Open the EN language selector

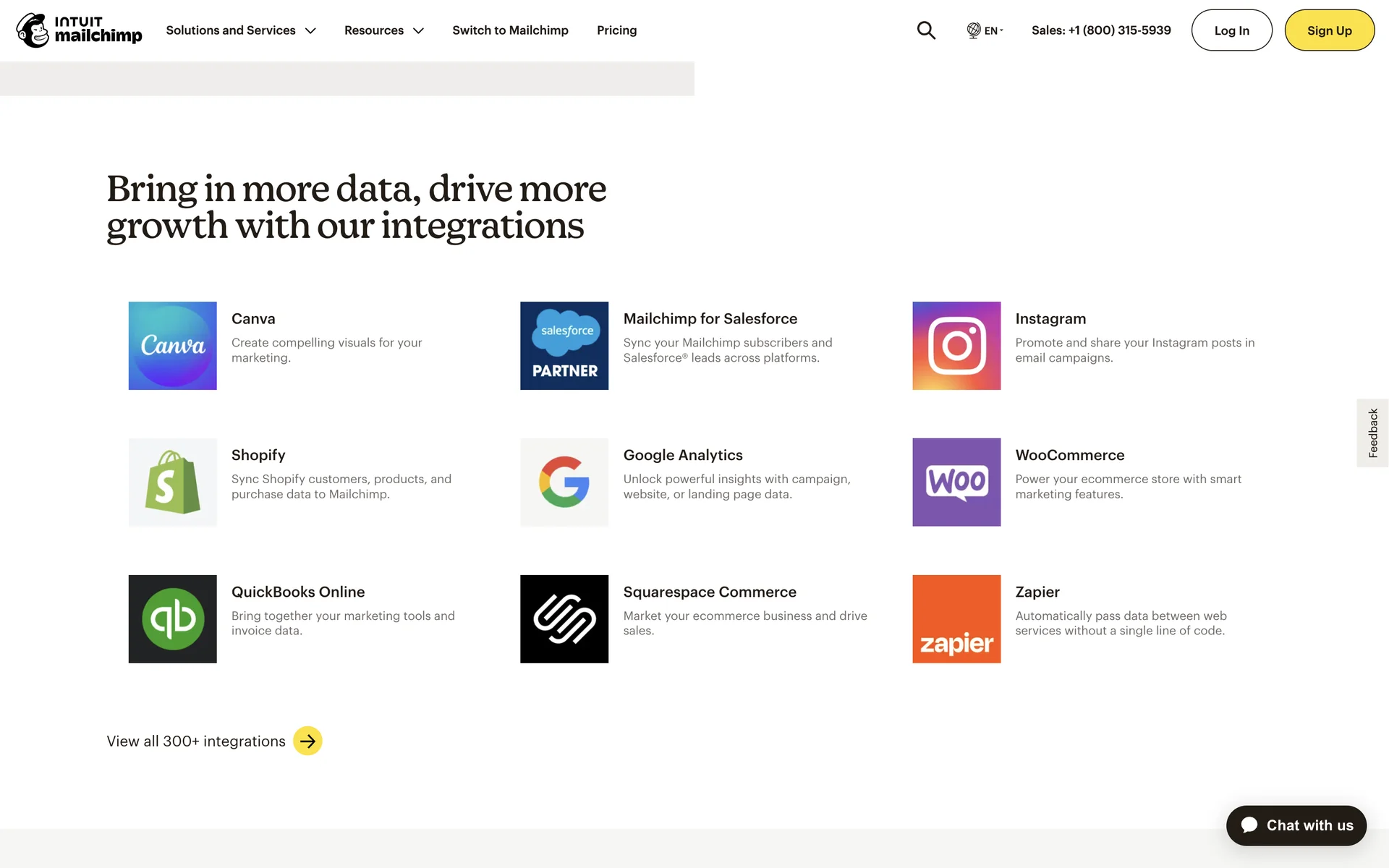click(x=985, y=30)
